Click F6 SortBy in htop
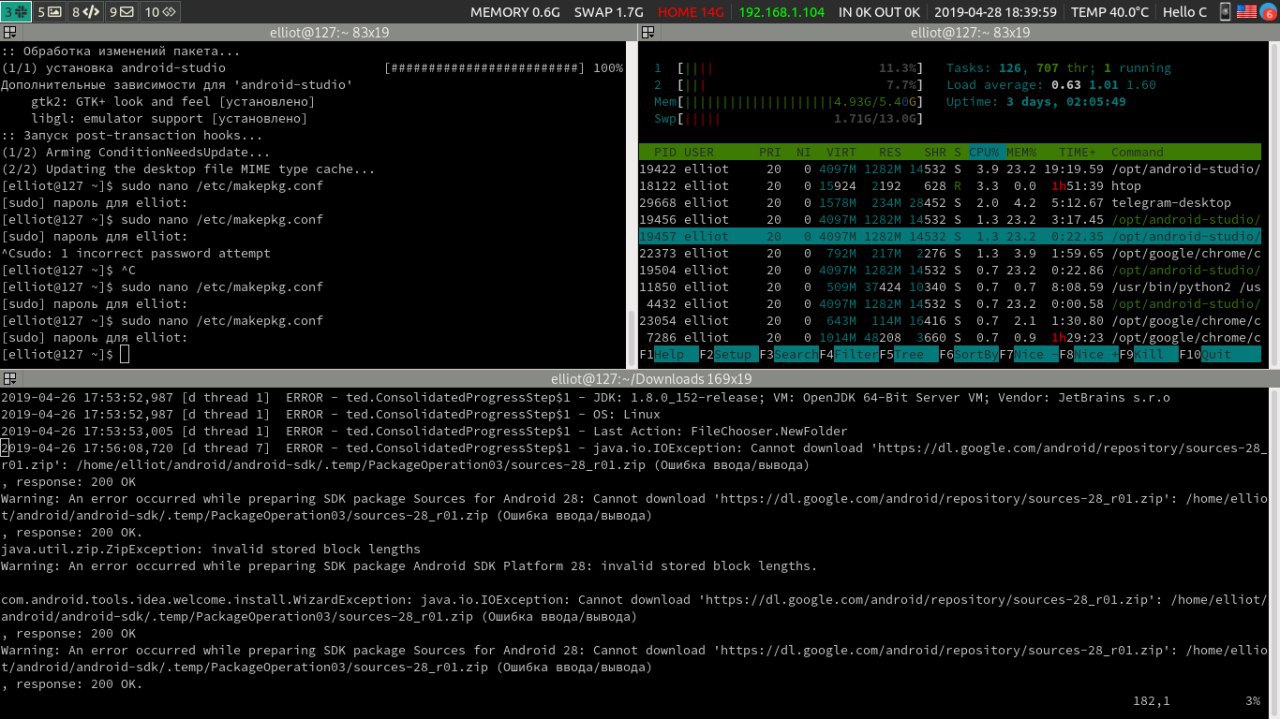Screen dimensions: 1280x719 (x=969, y=354)
